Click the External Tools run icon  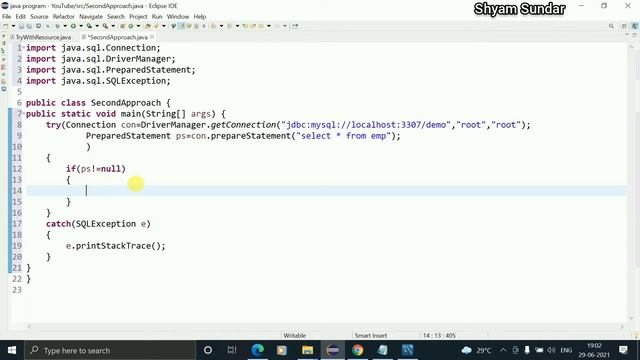coord(105,26)
